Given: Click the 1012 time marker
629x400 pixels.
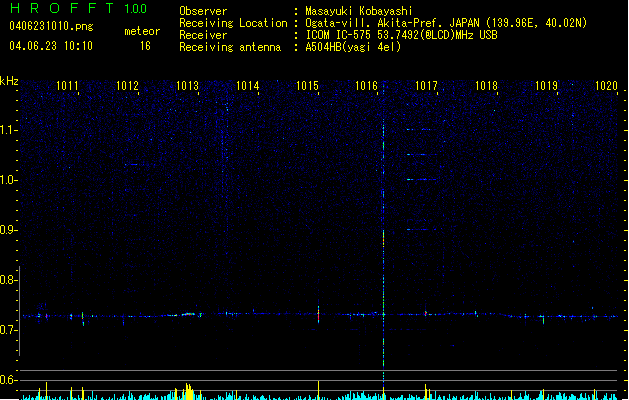Looking at the screenshot, I should point(127,86).
